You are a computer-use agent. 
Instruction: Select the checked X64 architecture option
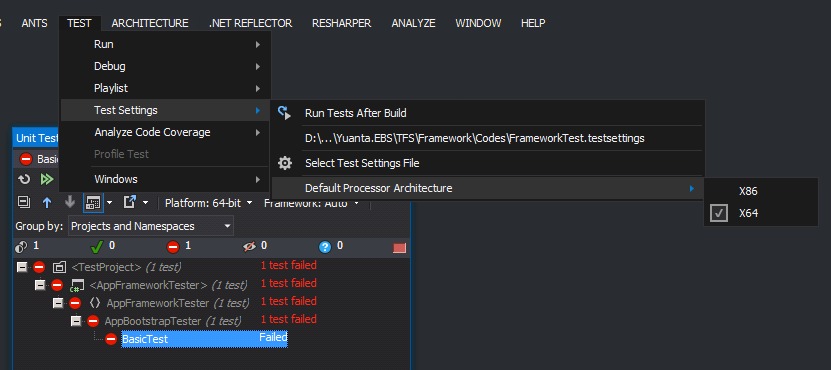(761, 214)
